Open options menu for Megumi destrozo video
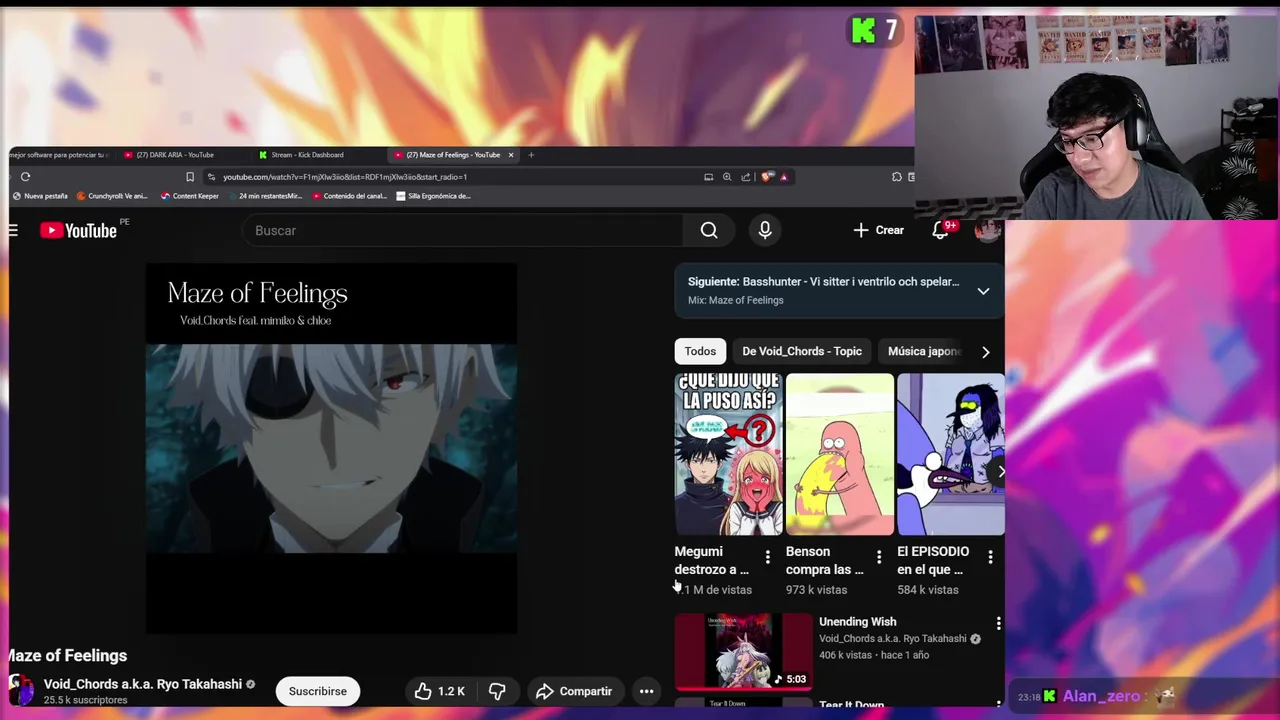The height and width of the screenshot is (720, 1280). click(x=768, y=557)
